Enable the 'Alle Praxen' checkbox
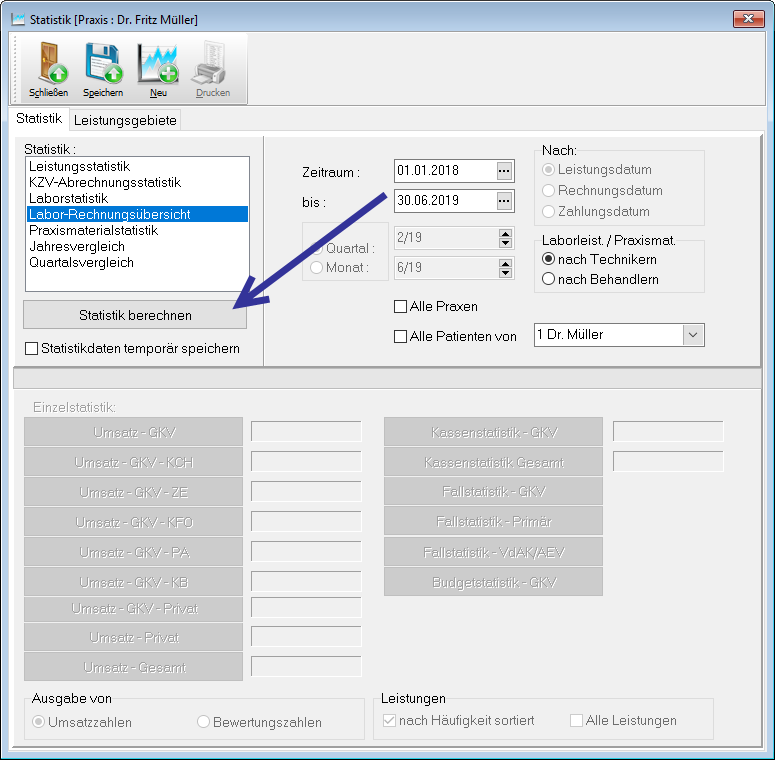775x760 pixels. (x=402, y=307)
